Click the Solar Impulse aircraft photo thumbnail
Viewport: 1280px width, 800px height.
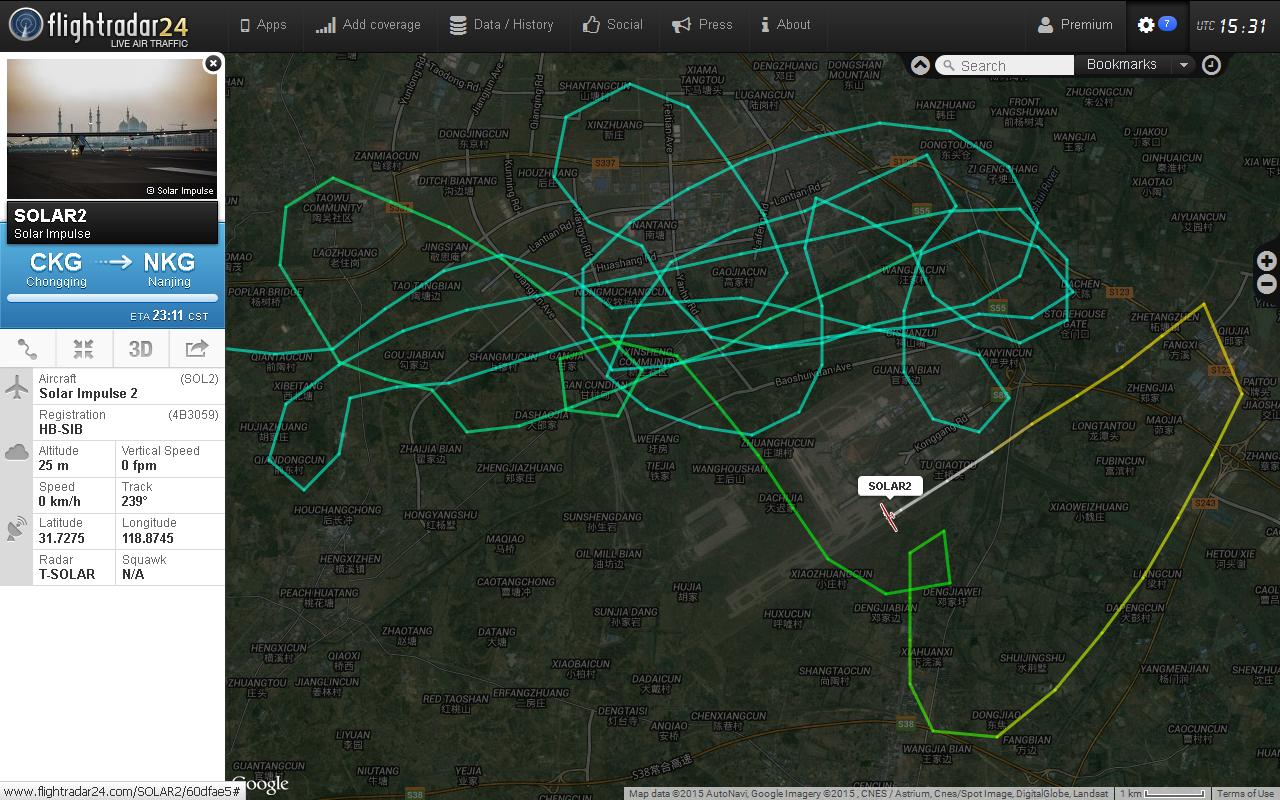[x=112, y=129]
